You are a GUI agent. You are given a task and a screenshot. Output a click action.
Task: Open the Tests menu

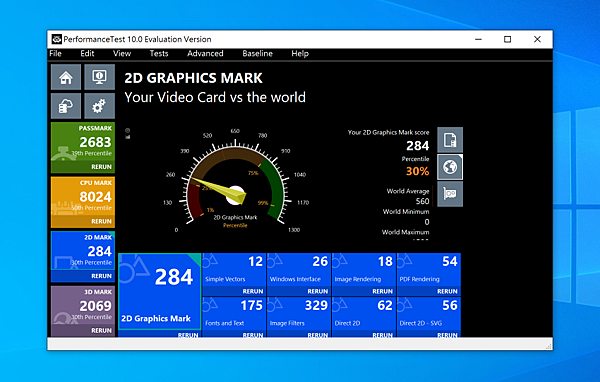pos(159,54)
